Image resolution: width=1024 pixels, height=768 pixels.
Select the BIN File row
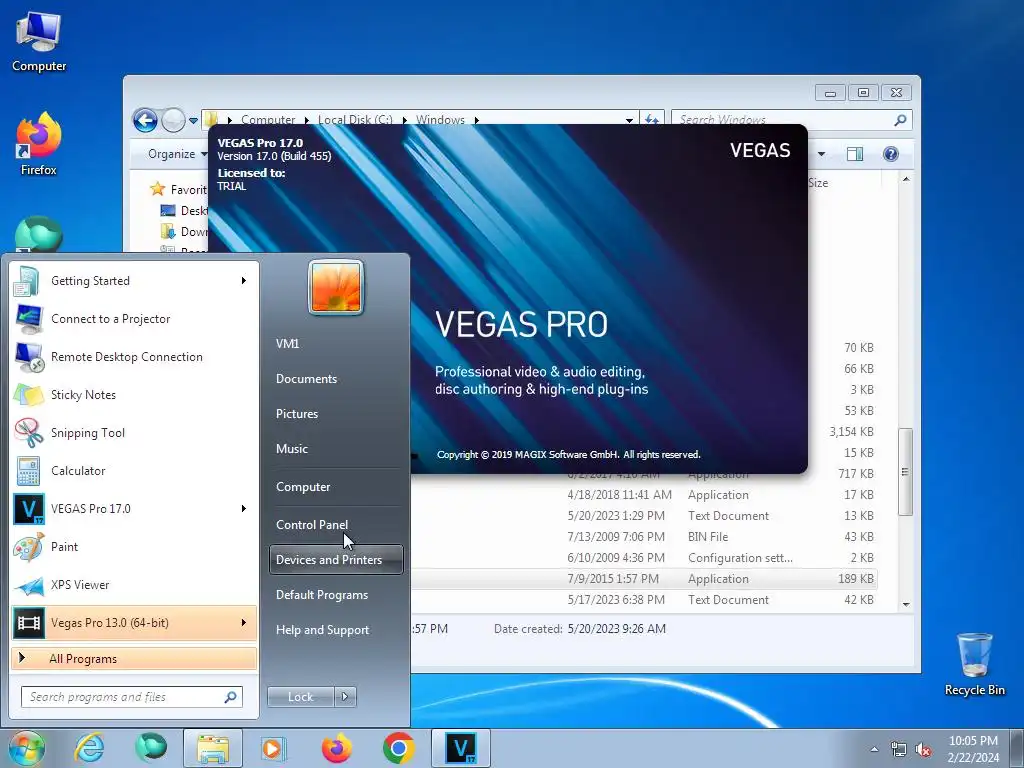point(645,537)
